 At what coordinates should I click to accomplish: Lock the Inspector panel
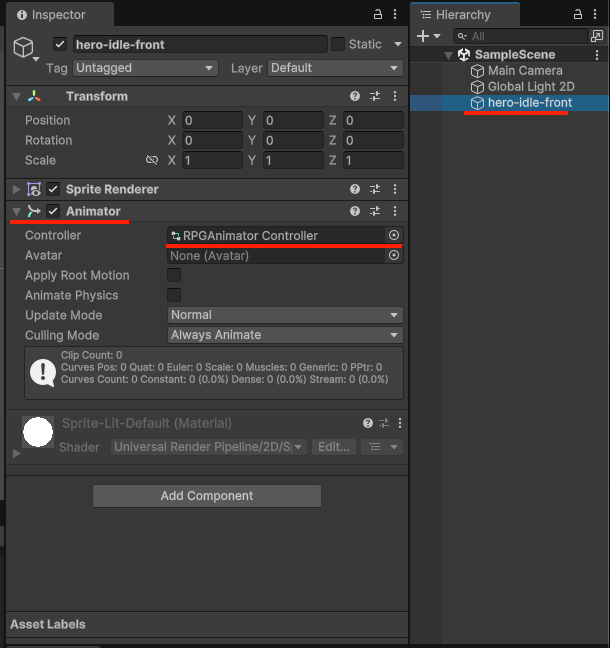378,14
